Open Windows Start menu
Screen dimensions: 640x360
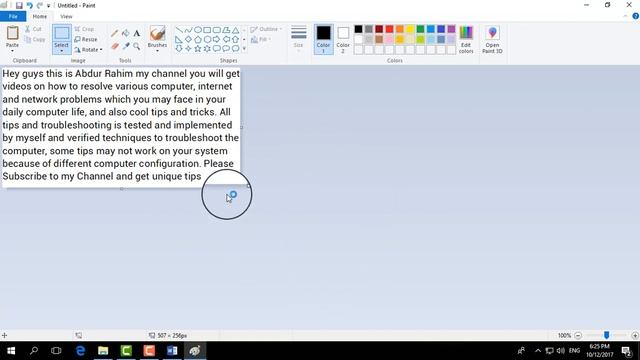point(11,351)
